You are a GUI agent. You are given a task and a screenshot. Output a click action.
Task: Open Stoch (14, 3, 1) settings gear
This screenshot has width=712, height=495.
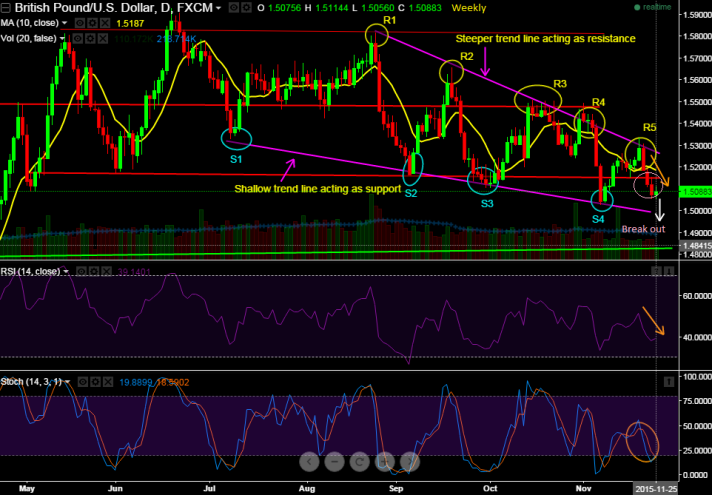pyautogui.click(x=95, y=382)
